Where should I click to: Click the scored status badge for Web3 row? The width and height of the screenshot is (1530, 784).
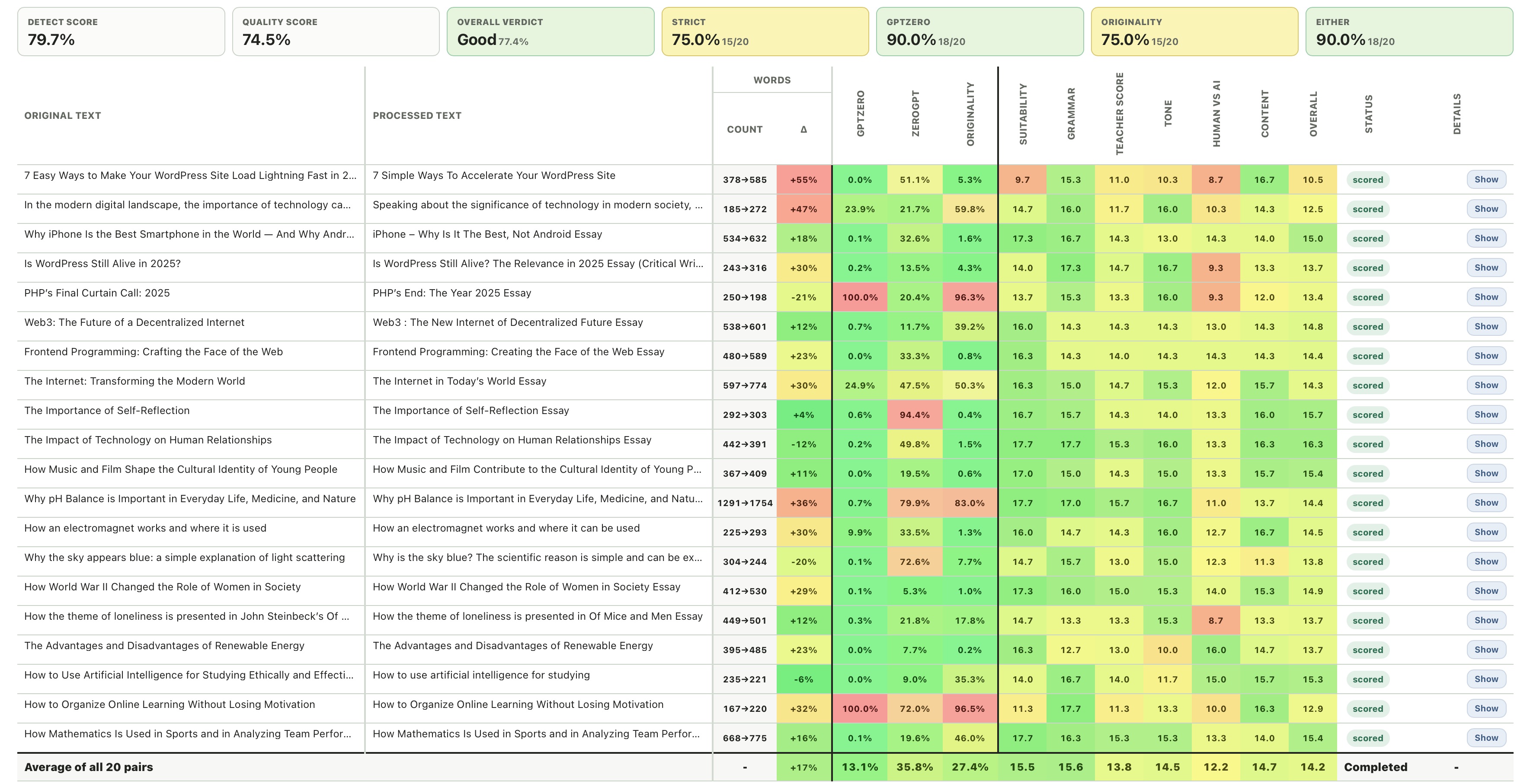click(x=1367, y=326)
